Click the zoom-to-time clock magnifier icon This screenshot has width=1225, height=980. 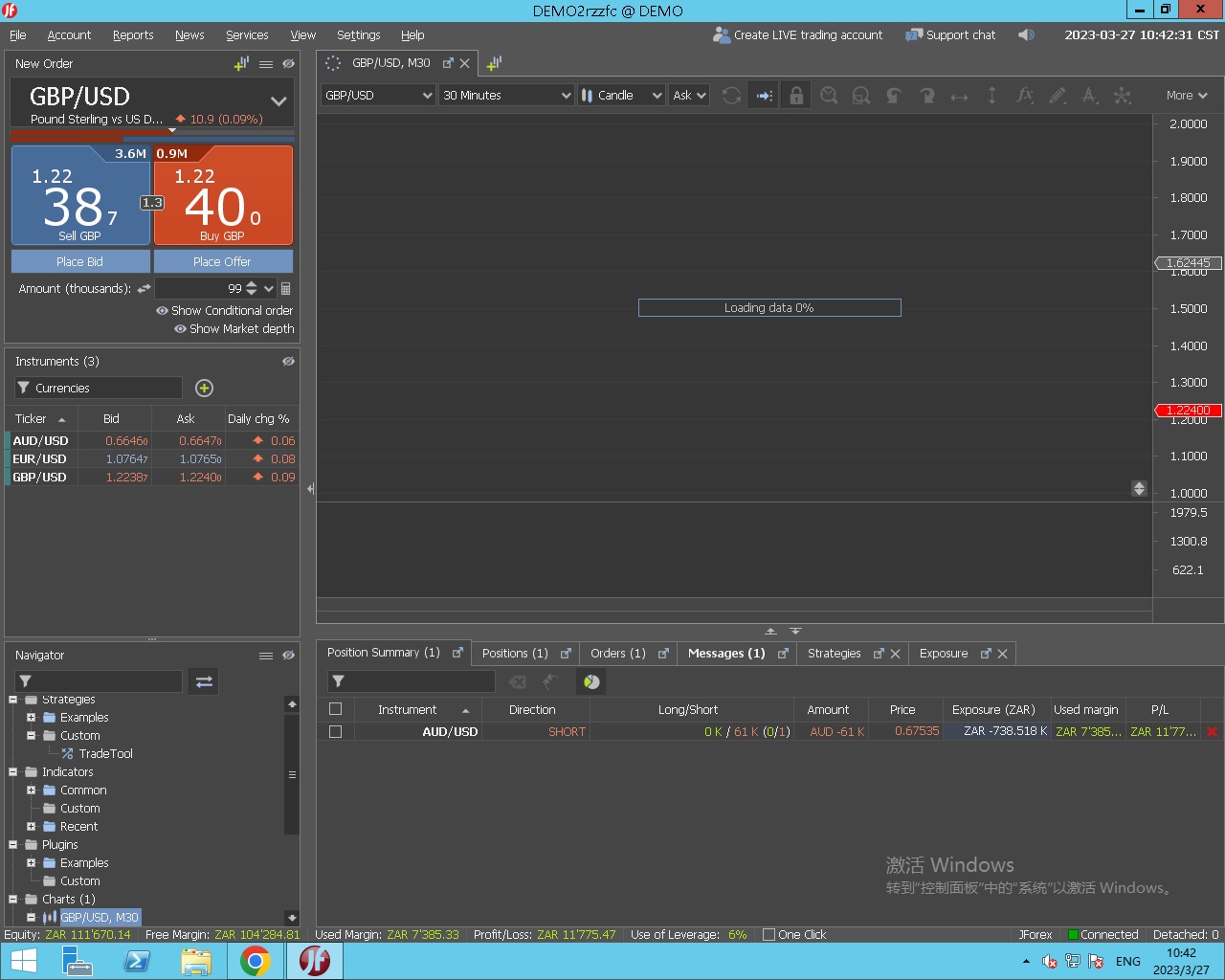click(829, 96)
